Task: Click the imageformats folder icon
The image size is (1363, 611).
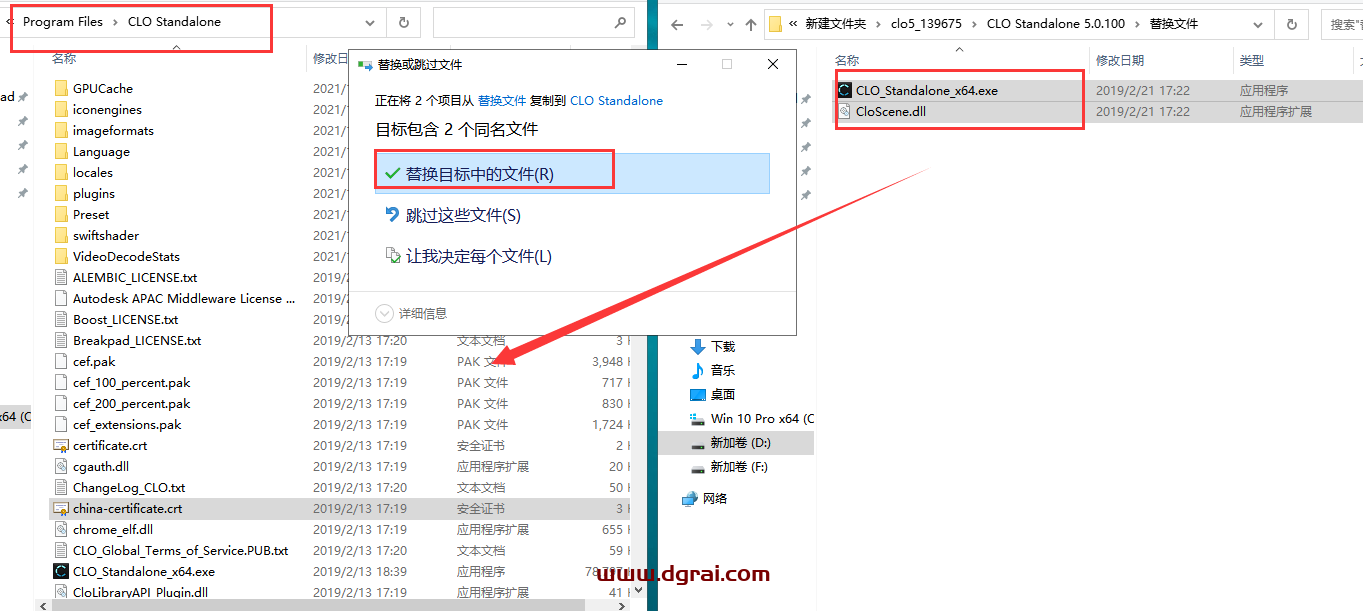Action: 61,130
